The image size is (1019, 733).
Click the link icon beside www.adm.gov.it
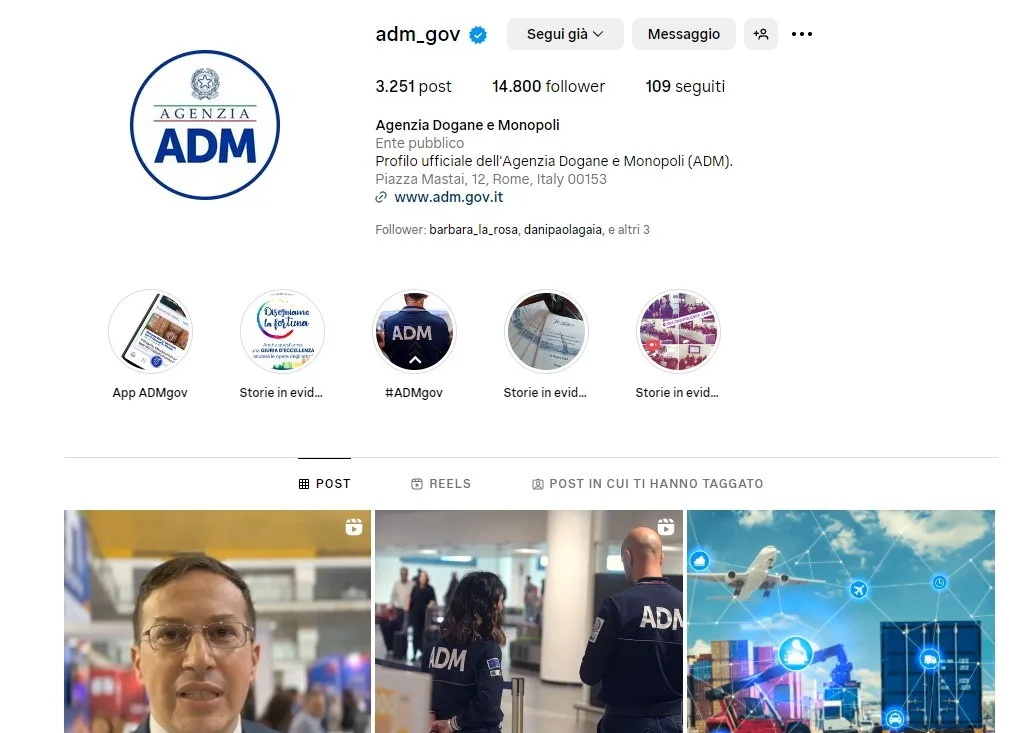point(381,197)
